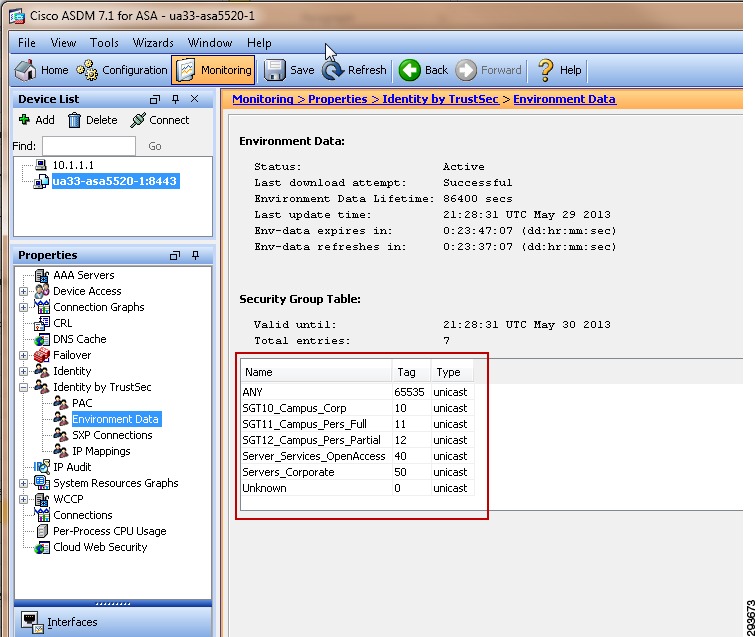Open the Wizards menu

point(153,43)
